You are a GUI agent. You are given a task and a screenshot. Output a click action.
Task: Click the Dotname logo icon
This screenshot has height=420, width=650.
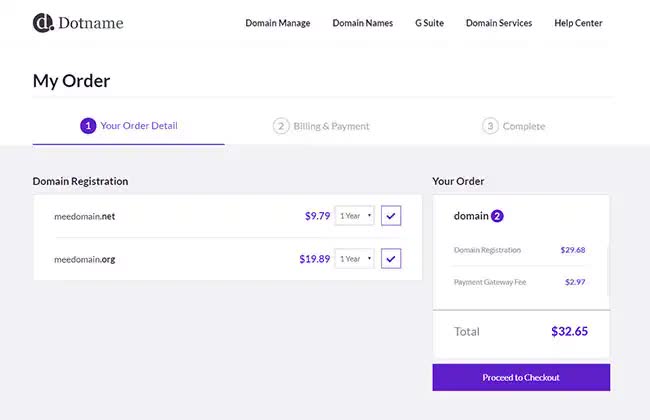click(43, 22)
